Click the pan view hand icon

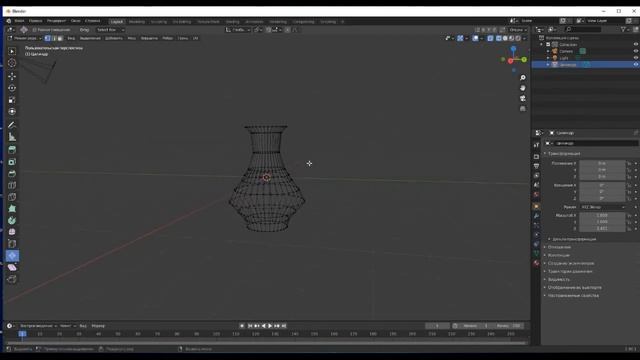522,88
